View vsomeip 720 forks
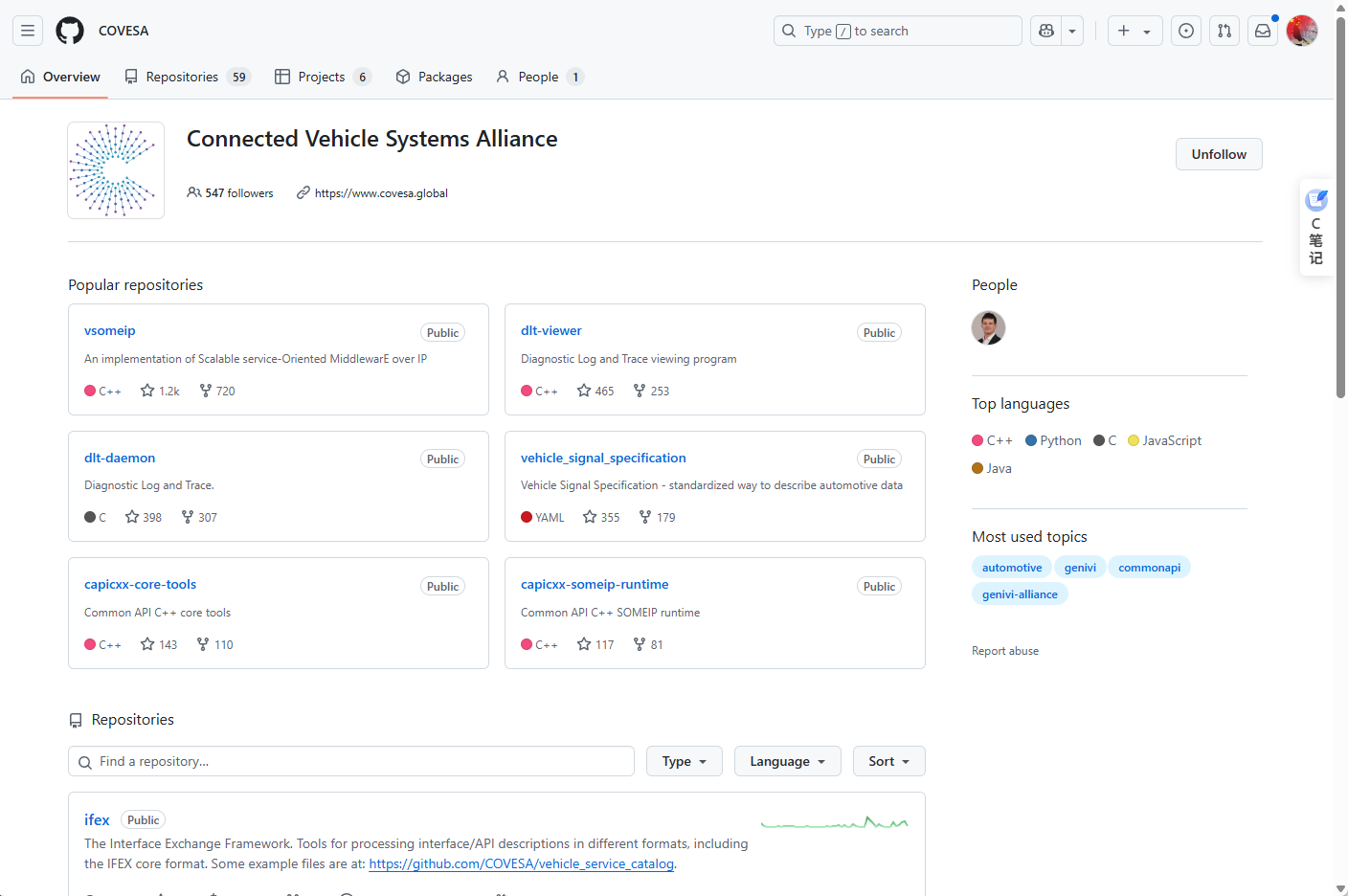The image size is (1348, 896). [217, 391]
